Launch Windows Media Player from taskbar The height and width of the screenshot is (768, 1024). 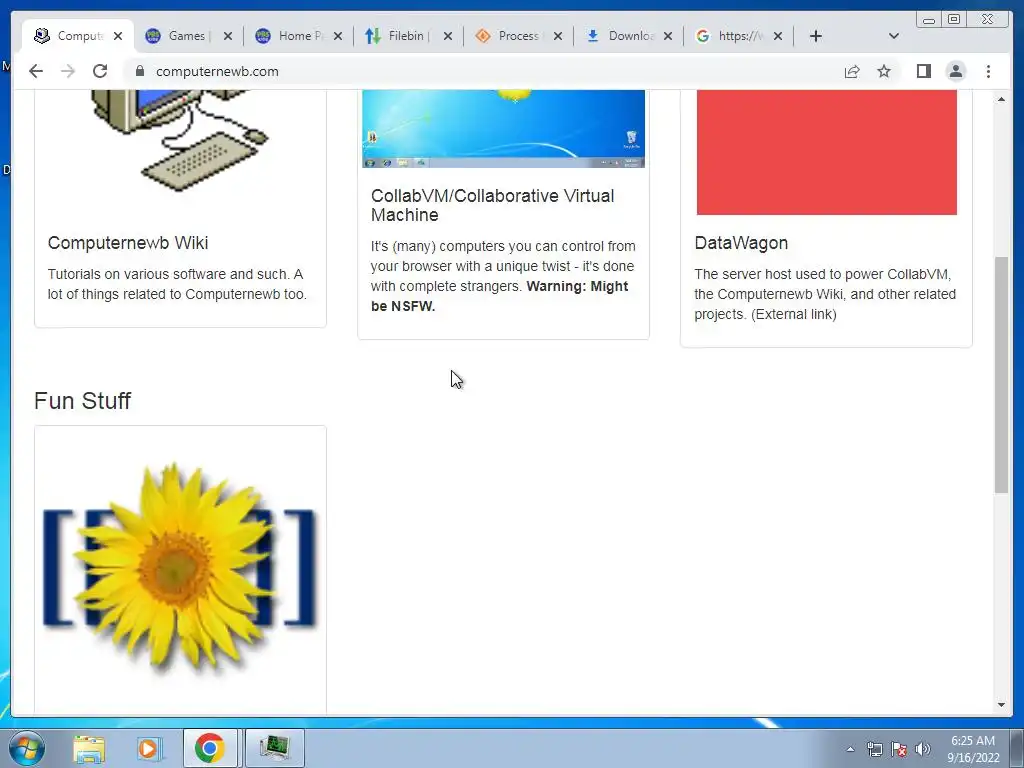(x=149, y=748)
